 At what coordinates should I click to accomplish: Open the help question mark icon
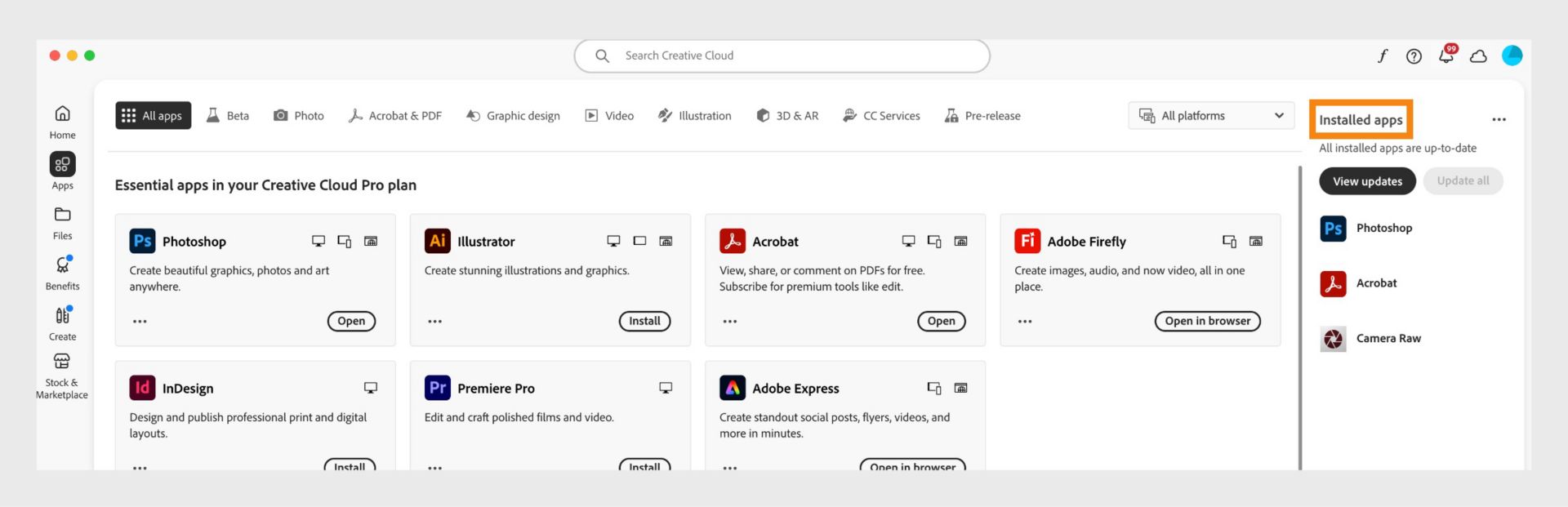pyautogui.click(x=1414, y=56)
